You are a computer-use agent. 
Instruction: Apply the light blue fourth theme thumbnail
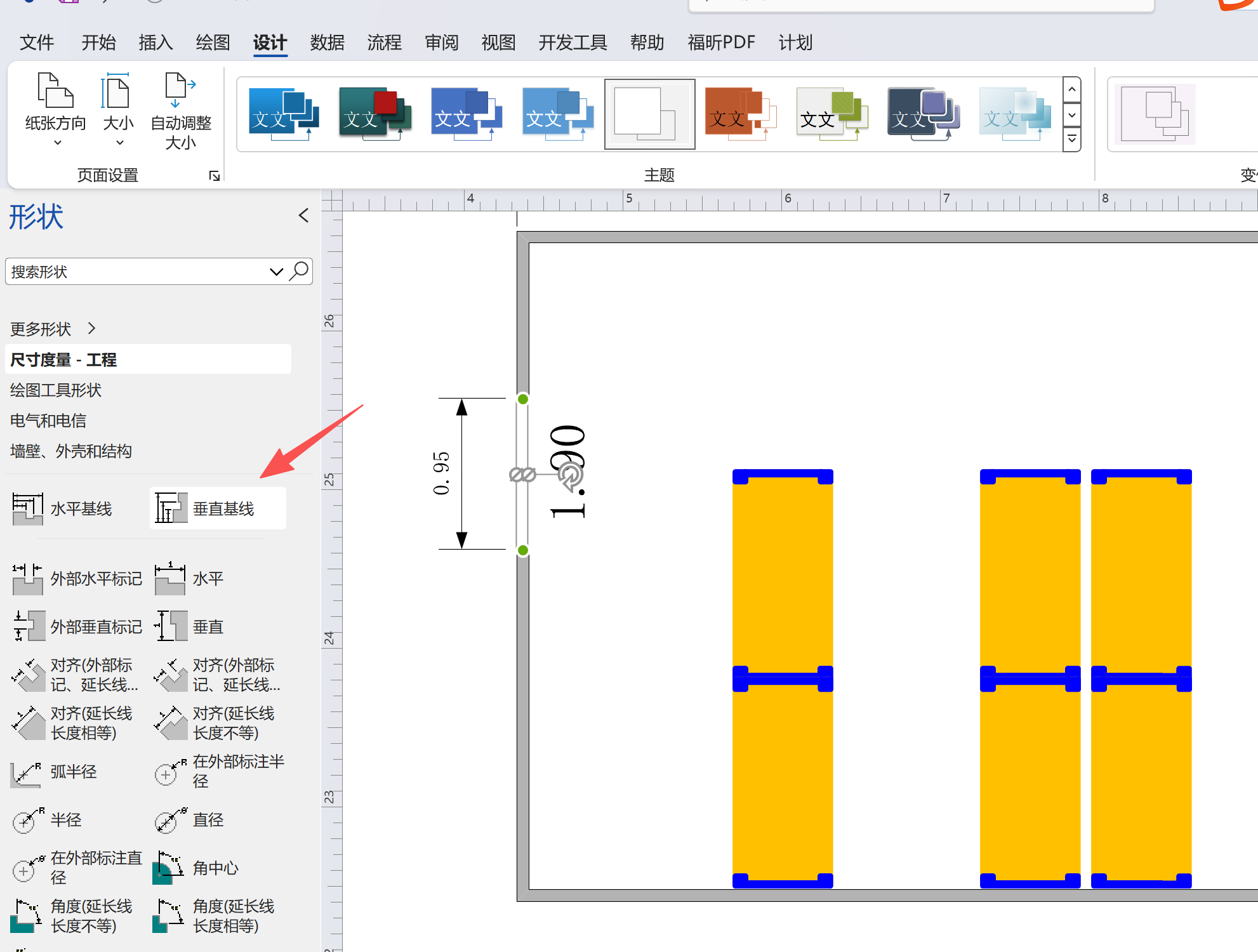[557, 114]
